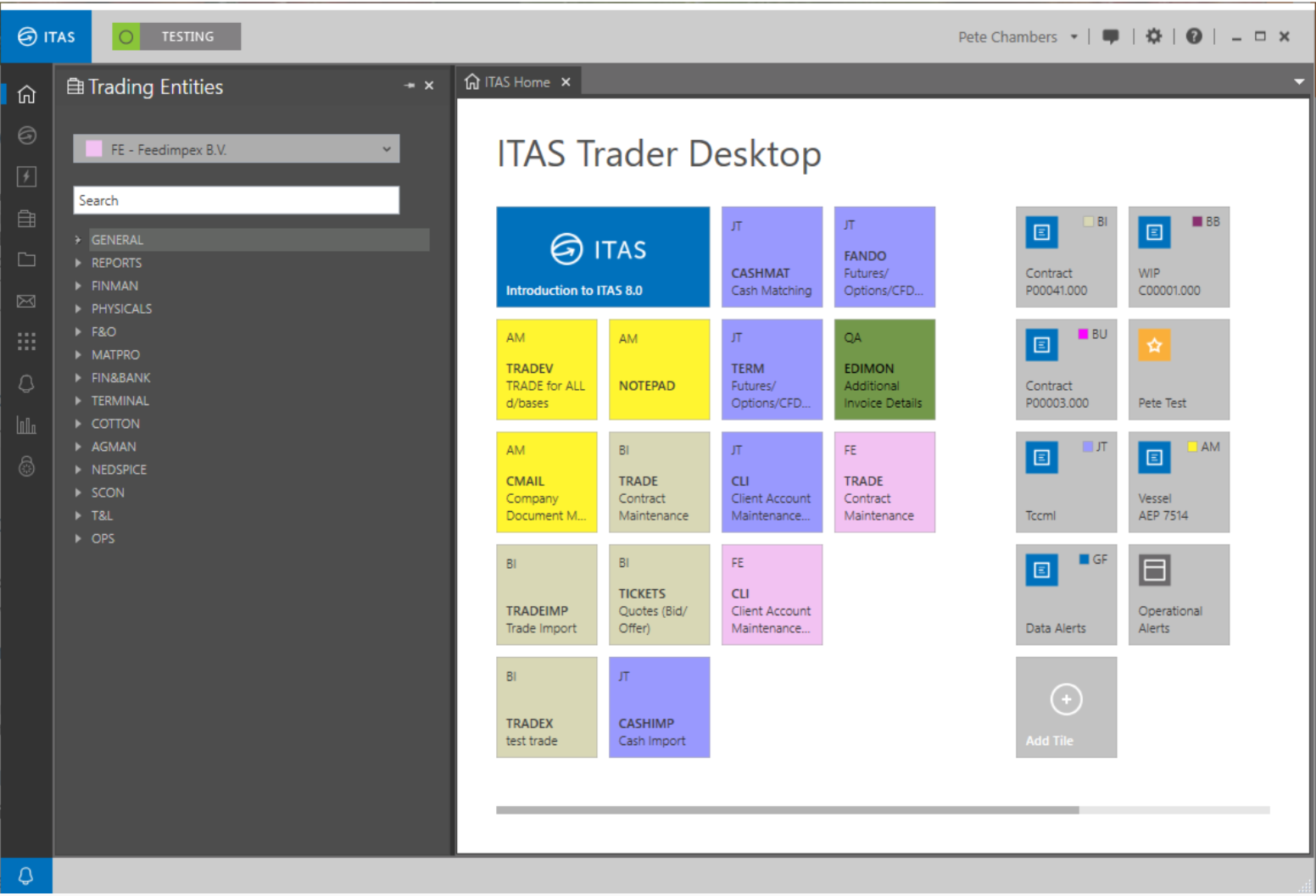Close the ITAS Home tab
Viewport: 1316px width, 896px height.
click(566, 82)
